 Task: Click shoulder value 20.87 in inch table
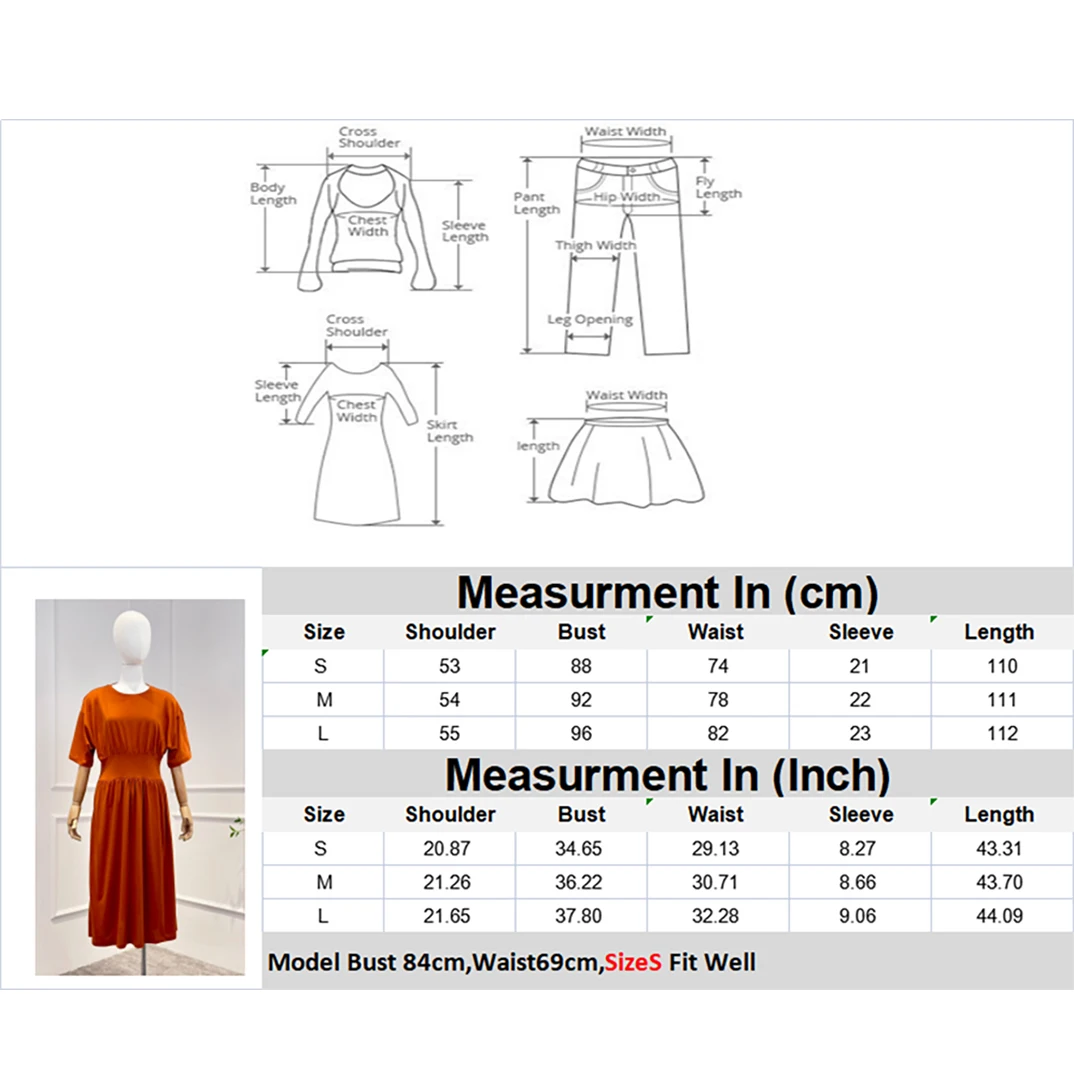(x=447, y=848)
